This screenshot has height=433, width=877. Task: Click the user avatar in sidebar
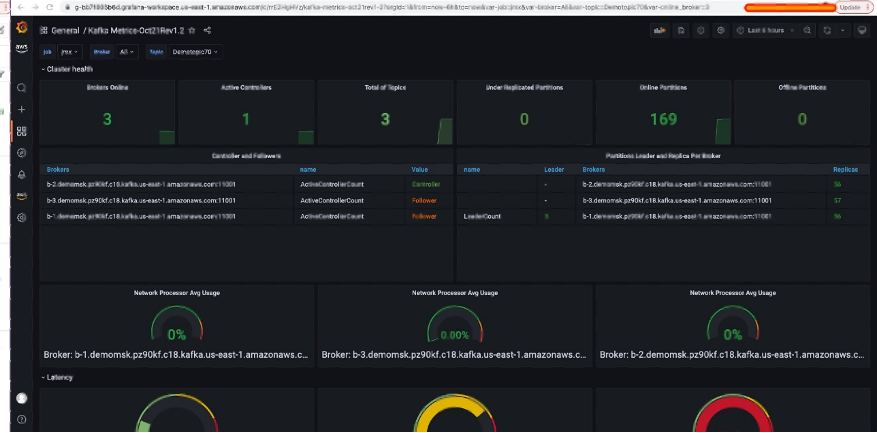pos(22,398)
